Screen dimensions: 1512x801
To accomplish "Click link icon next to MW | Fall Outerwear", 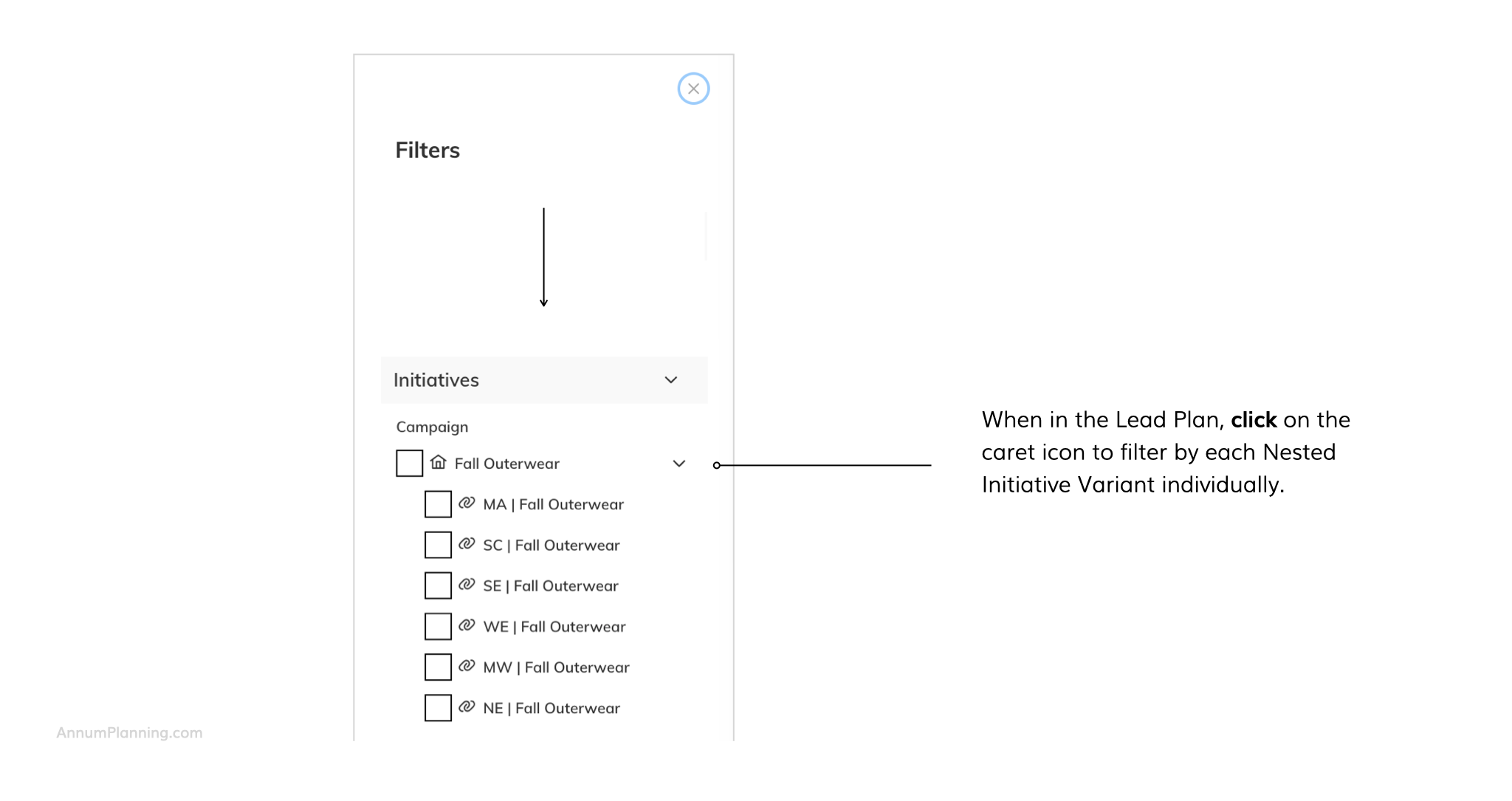I will [467, 666].
